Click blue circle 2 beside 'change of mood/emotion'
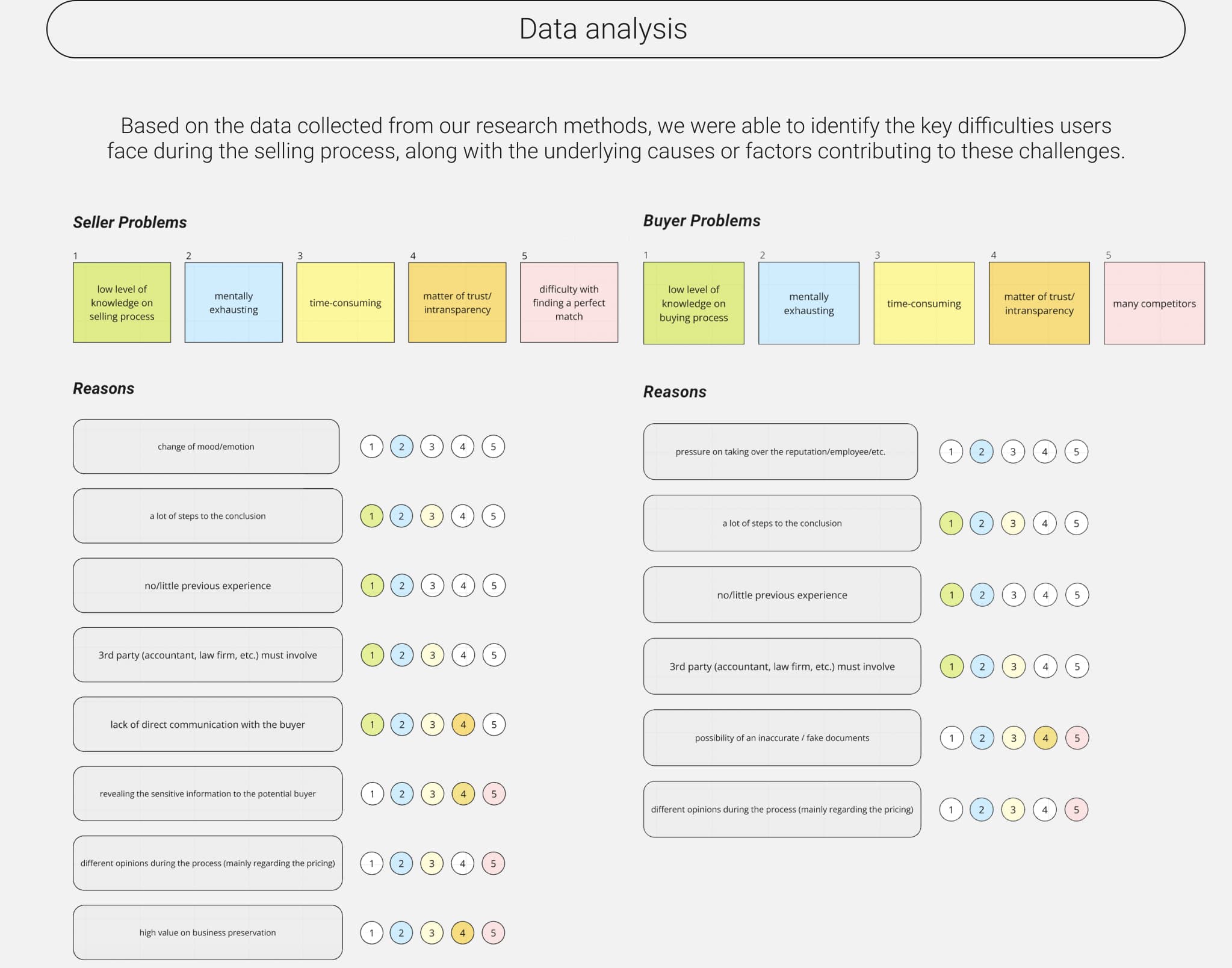Image resolution: width=1232 pixels, height=968 pixels. 401,447
